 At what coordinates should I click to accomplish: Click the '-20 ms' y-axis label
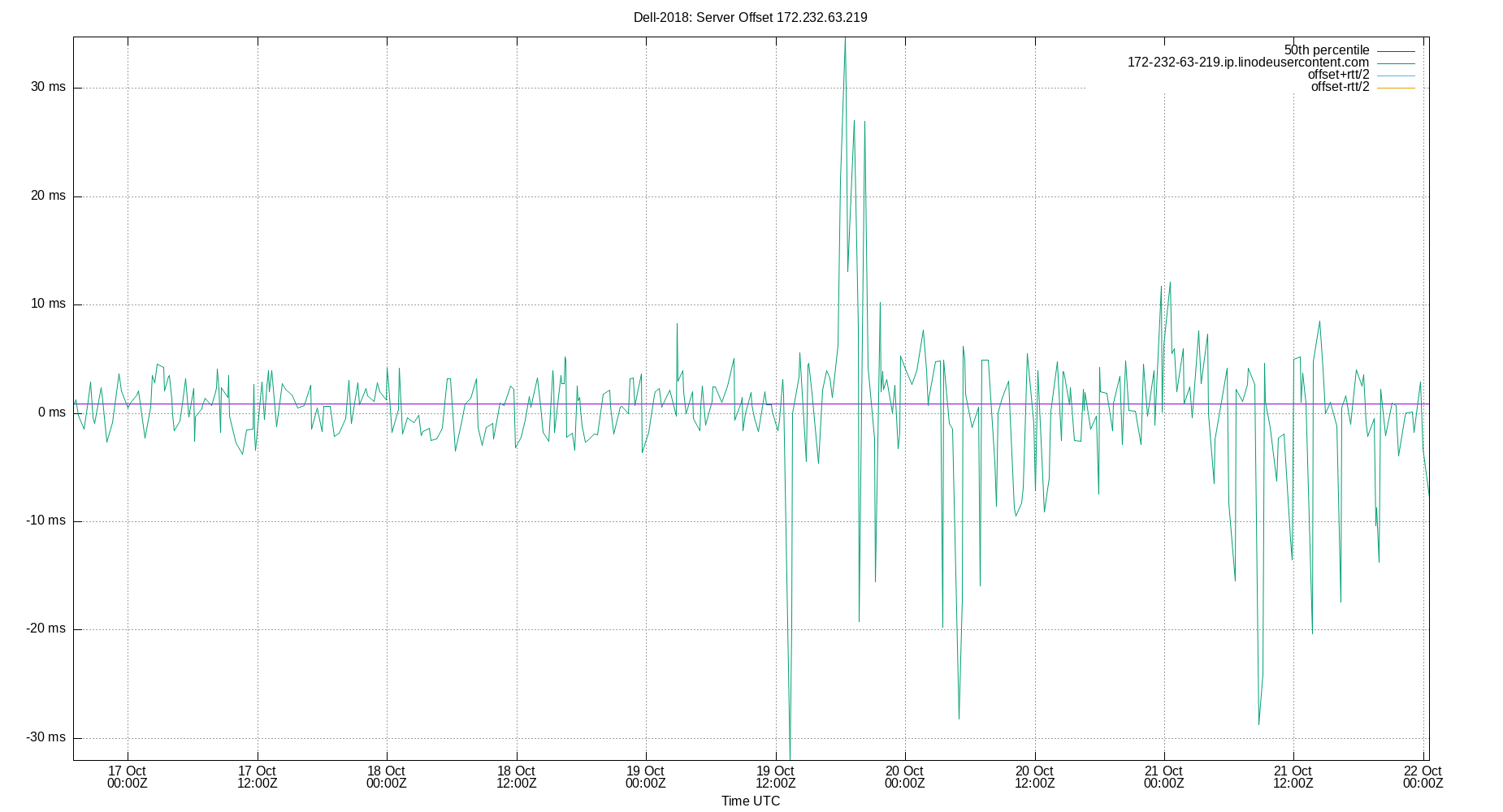46,628
